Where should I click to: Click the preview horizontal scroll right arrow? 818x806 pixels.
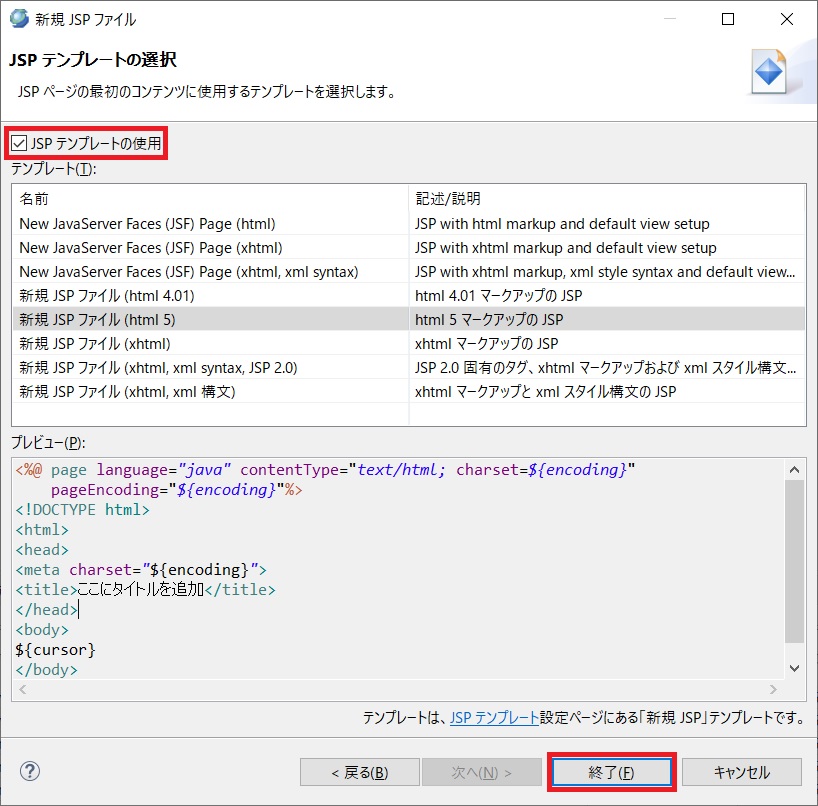pos(772,690)
